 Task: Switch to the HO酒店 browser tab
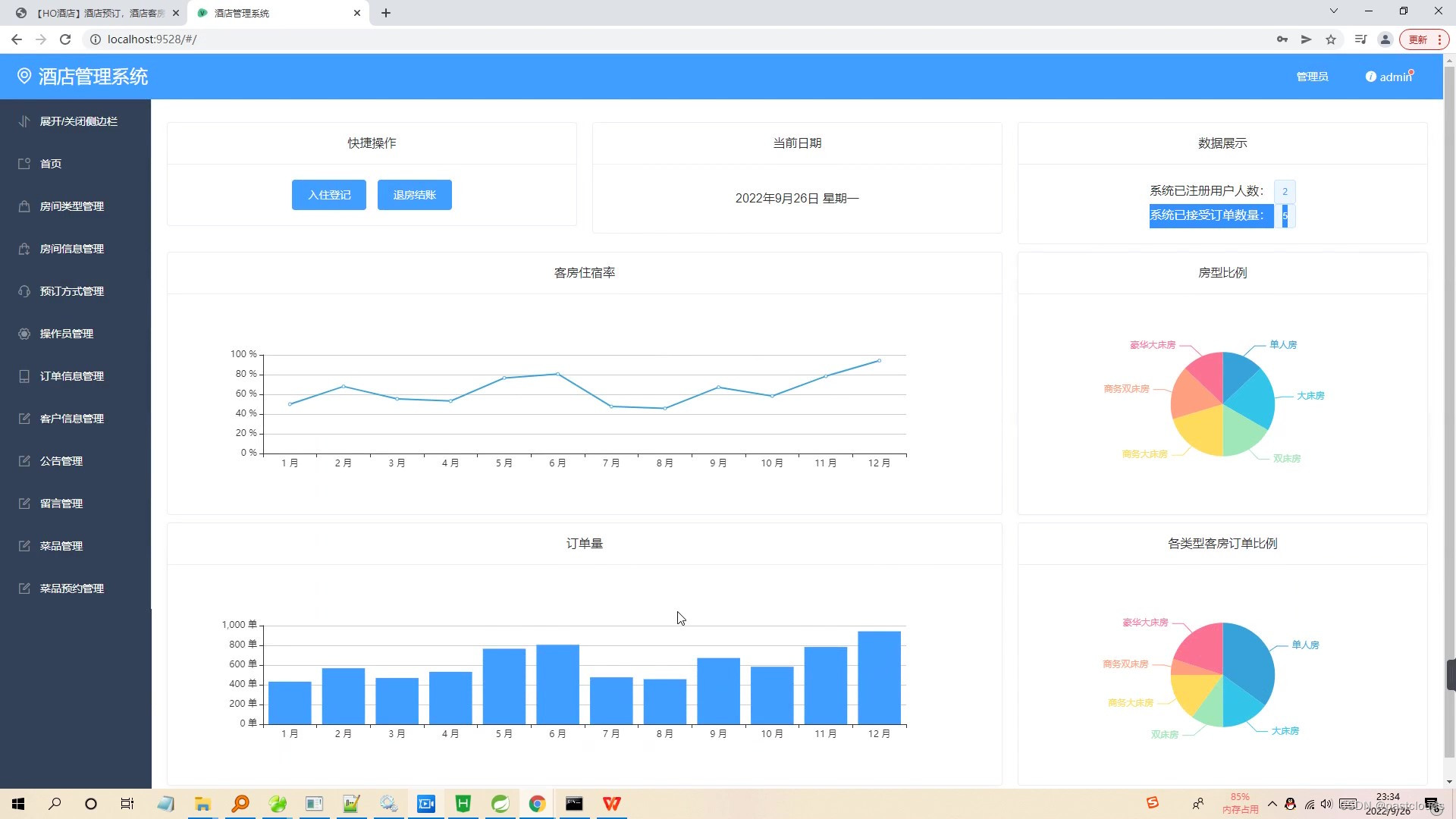coord(99,13)
